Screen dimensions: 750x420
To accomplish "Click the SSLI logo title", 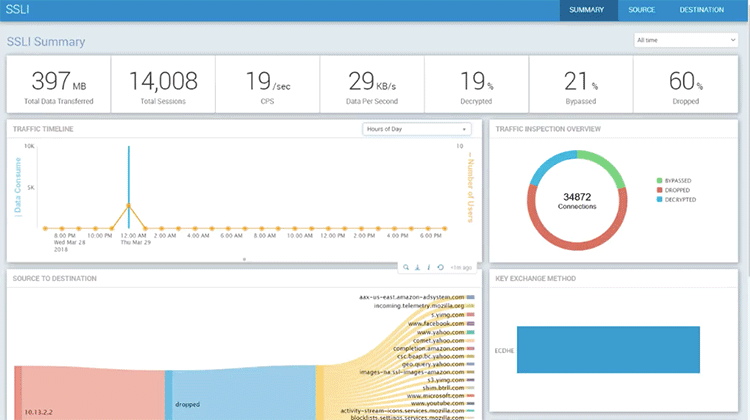I will coord(17,9).
